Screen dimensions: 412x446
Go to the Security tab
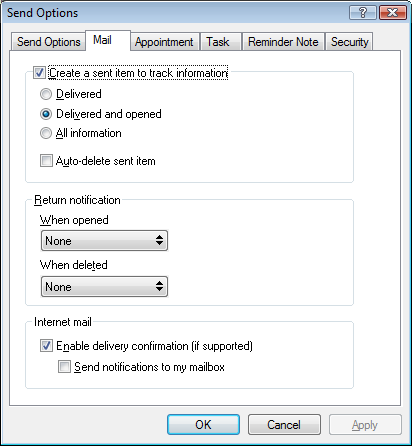click(349, 42)
